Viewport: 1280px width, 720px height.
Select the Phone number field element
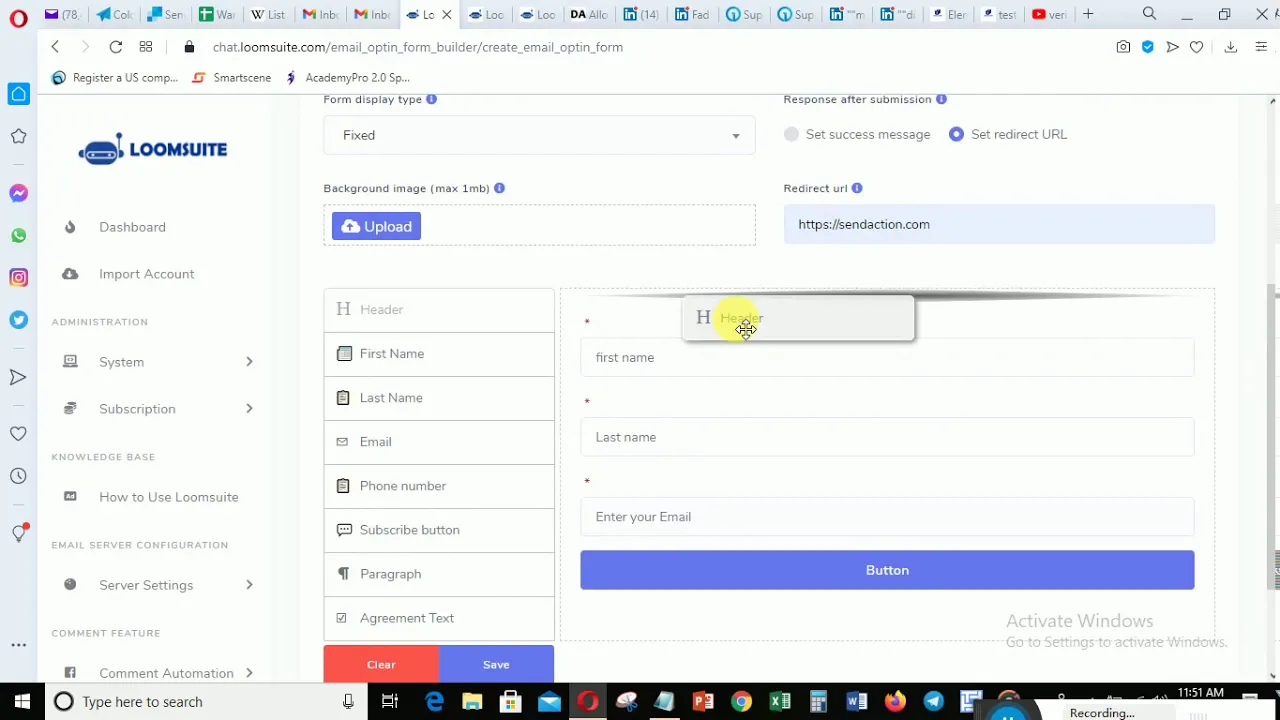(439, 486)
